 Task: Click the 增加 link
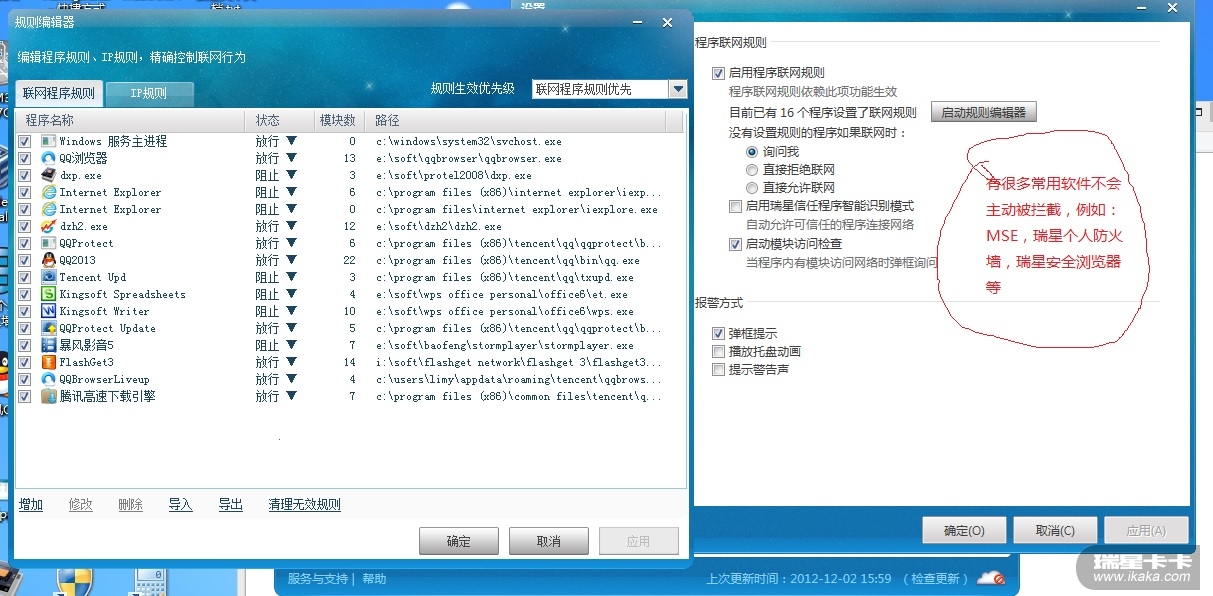(31, 505)
